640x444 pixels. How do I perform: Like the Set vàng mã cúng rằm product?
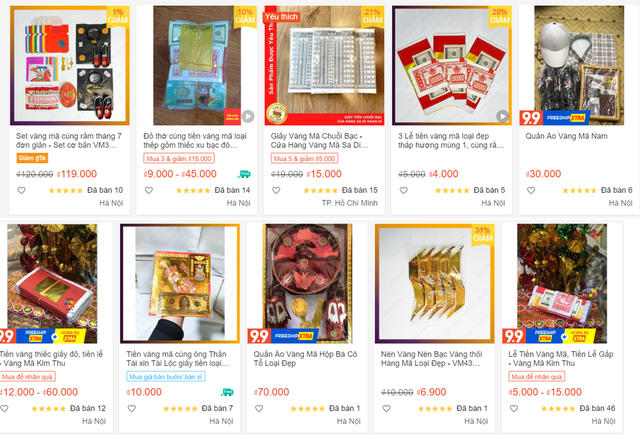pyautogui.click(x=21, y=190)
